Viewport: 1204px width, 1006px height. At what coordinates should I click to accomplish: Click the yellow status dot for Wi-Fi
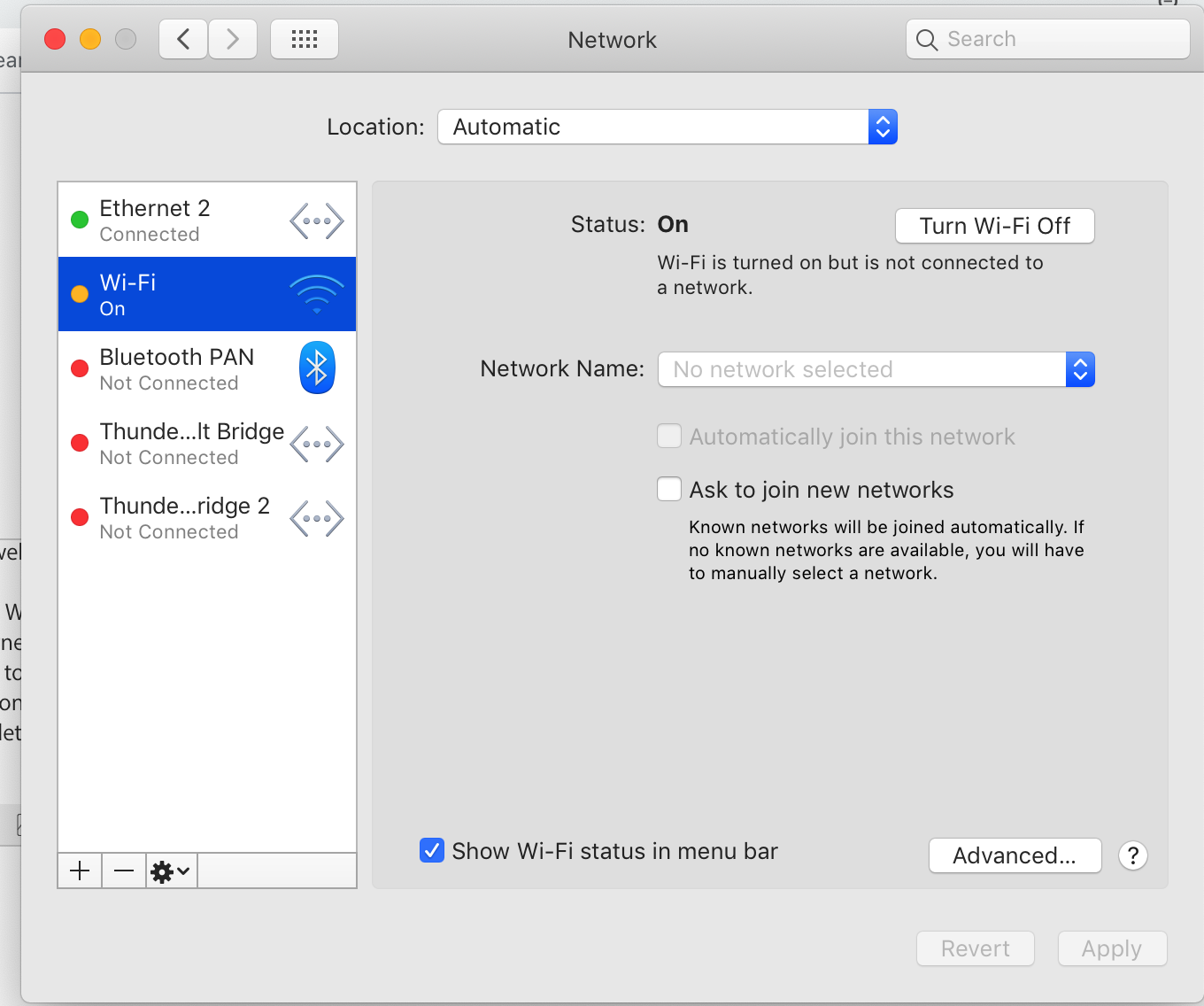80,294
